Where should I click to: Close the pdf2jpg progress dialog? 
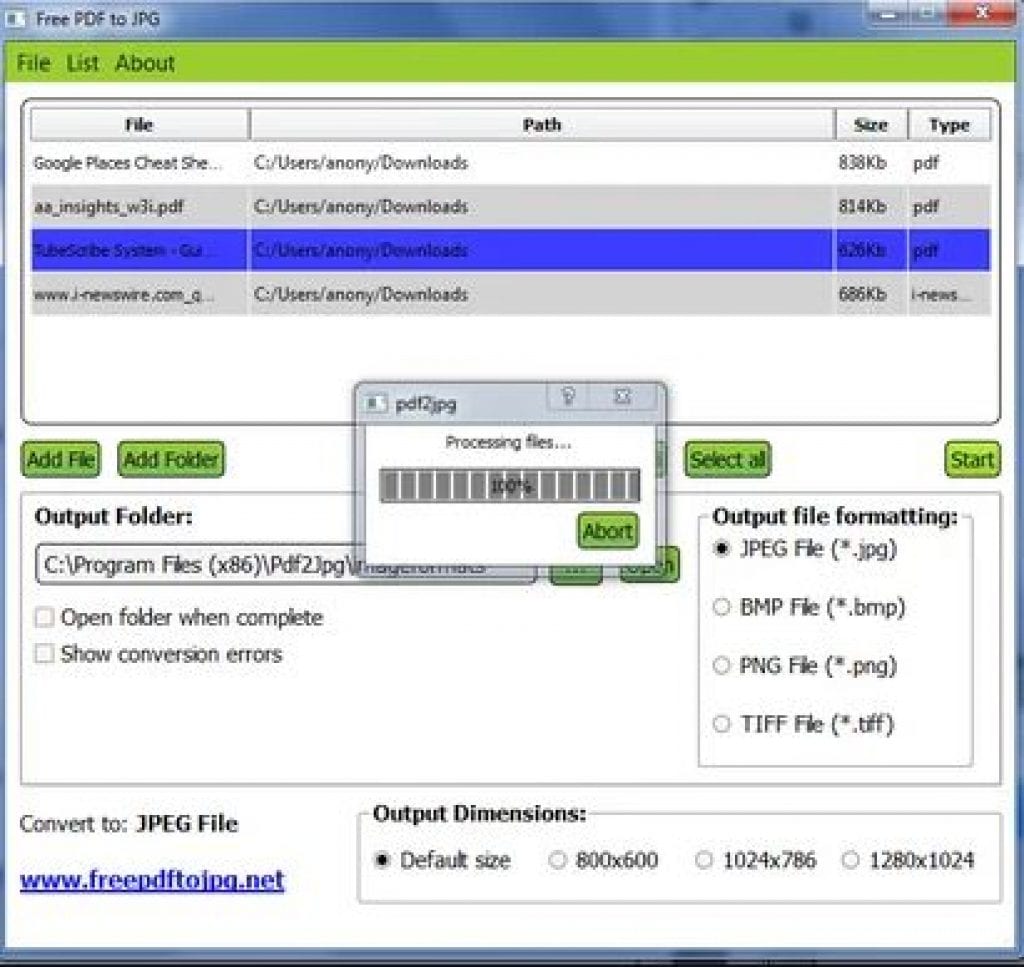(623, 397)
